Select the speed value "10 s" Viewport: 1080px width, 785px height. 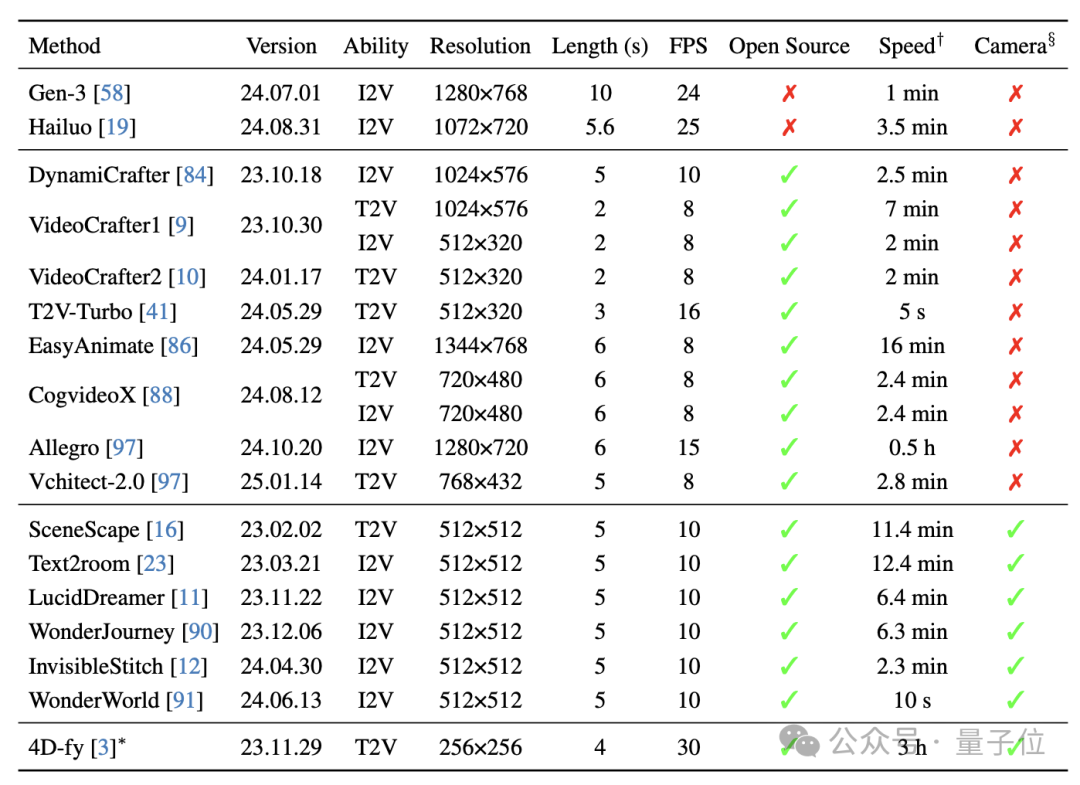click(x=912, y=700)
